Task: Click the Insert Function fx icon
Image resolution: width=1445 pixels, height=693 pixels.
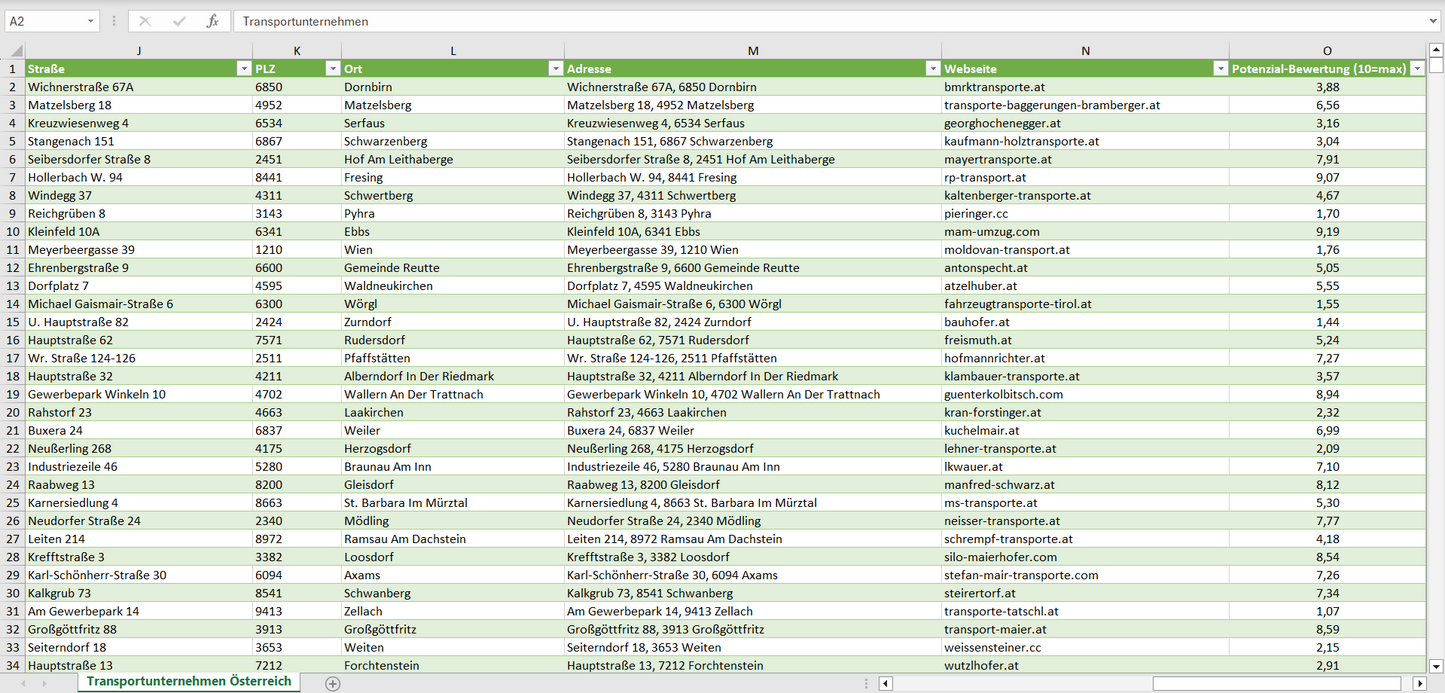Action: 212,21
